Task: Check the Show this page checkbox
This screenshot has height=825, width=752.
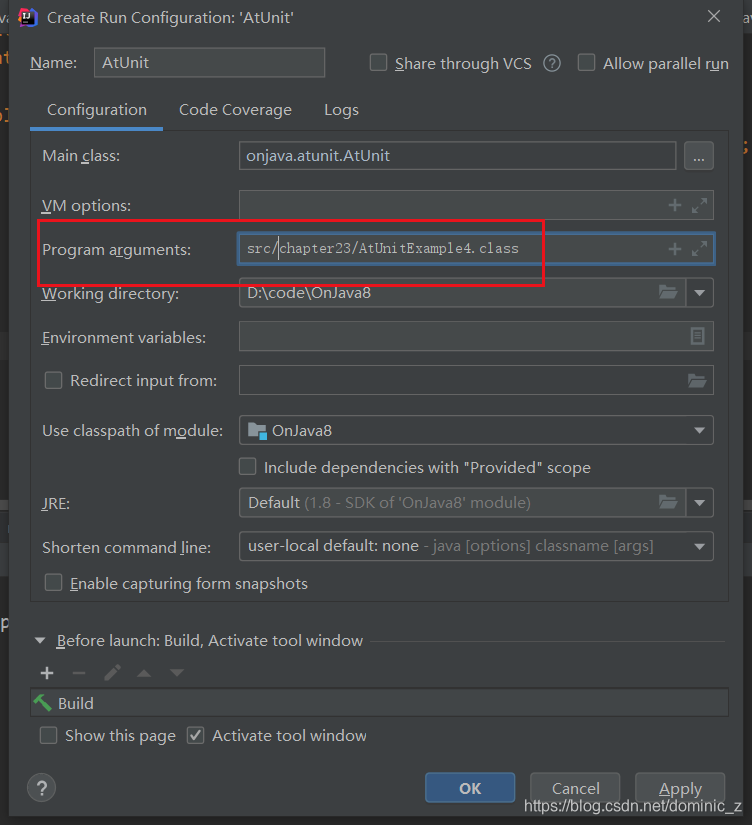Action: 48,735
